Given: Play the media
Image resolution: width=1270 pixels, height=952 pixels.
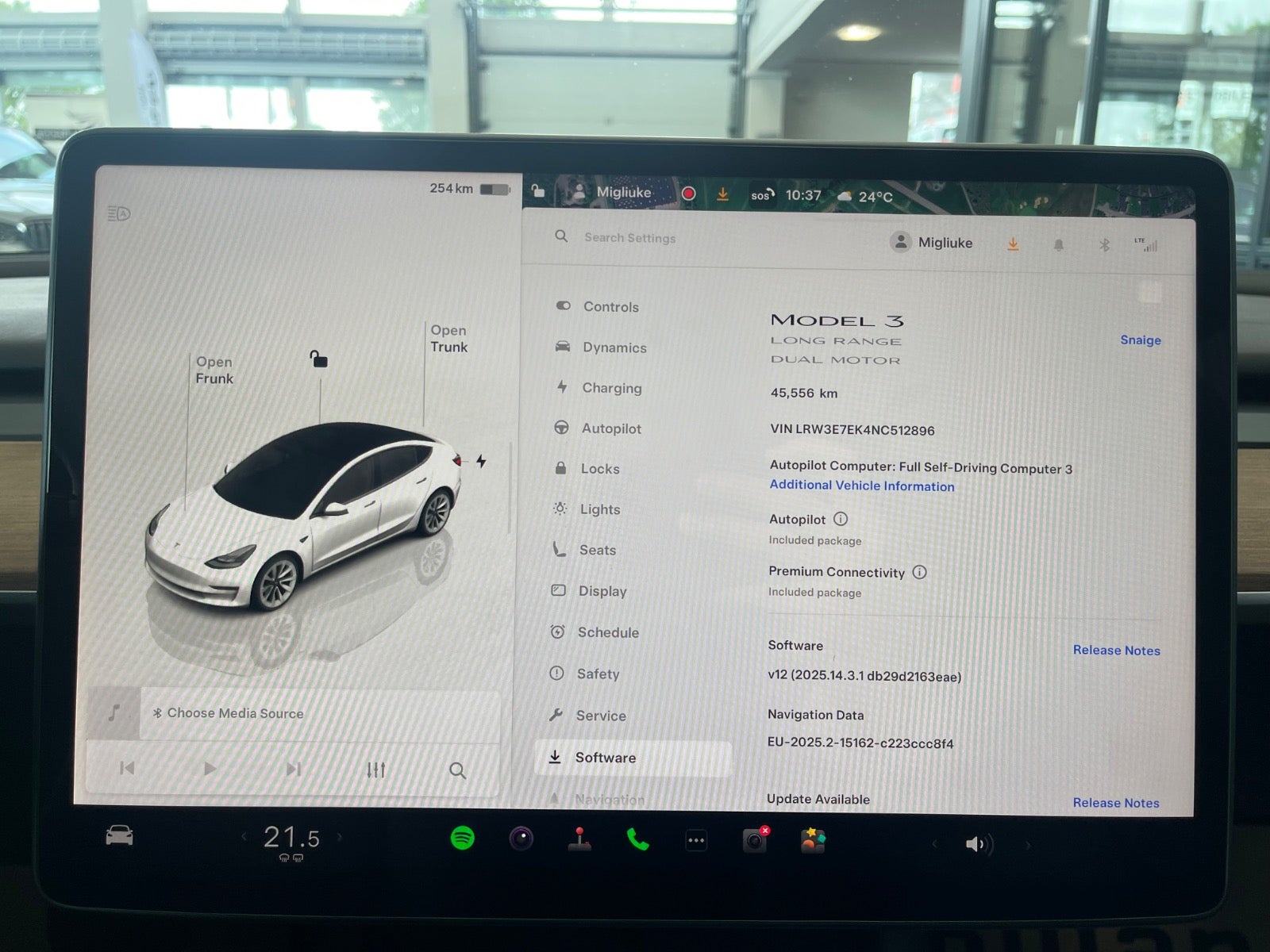Looking at the screenshot, I should 210,769.
